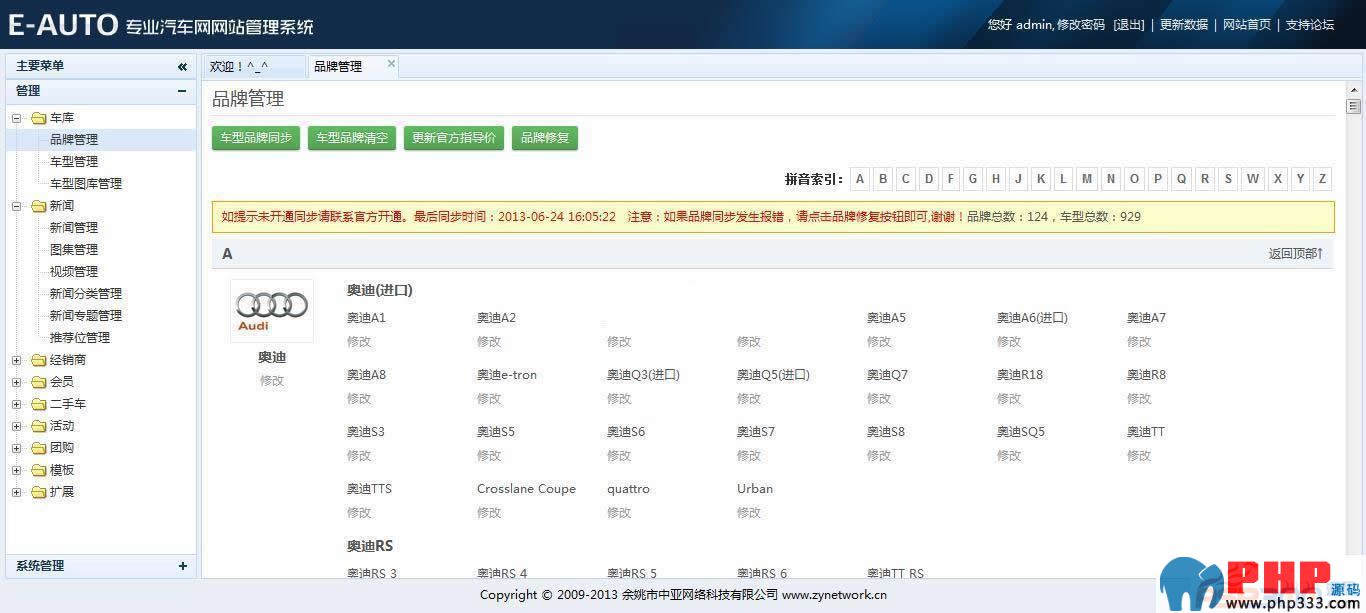Log out via the 退出 link
Image resolution: width=1366 pixels, height=613 pixels.
pos(1129,25)
